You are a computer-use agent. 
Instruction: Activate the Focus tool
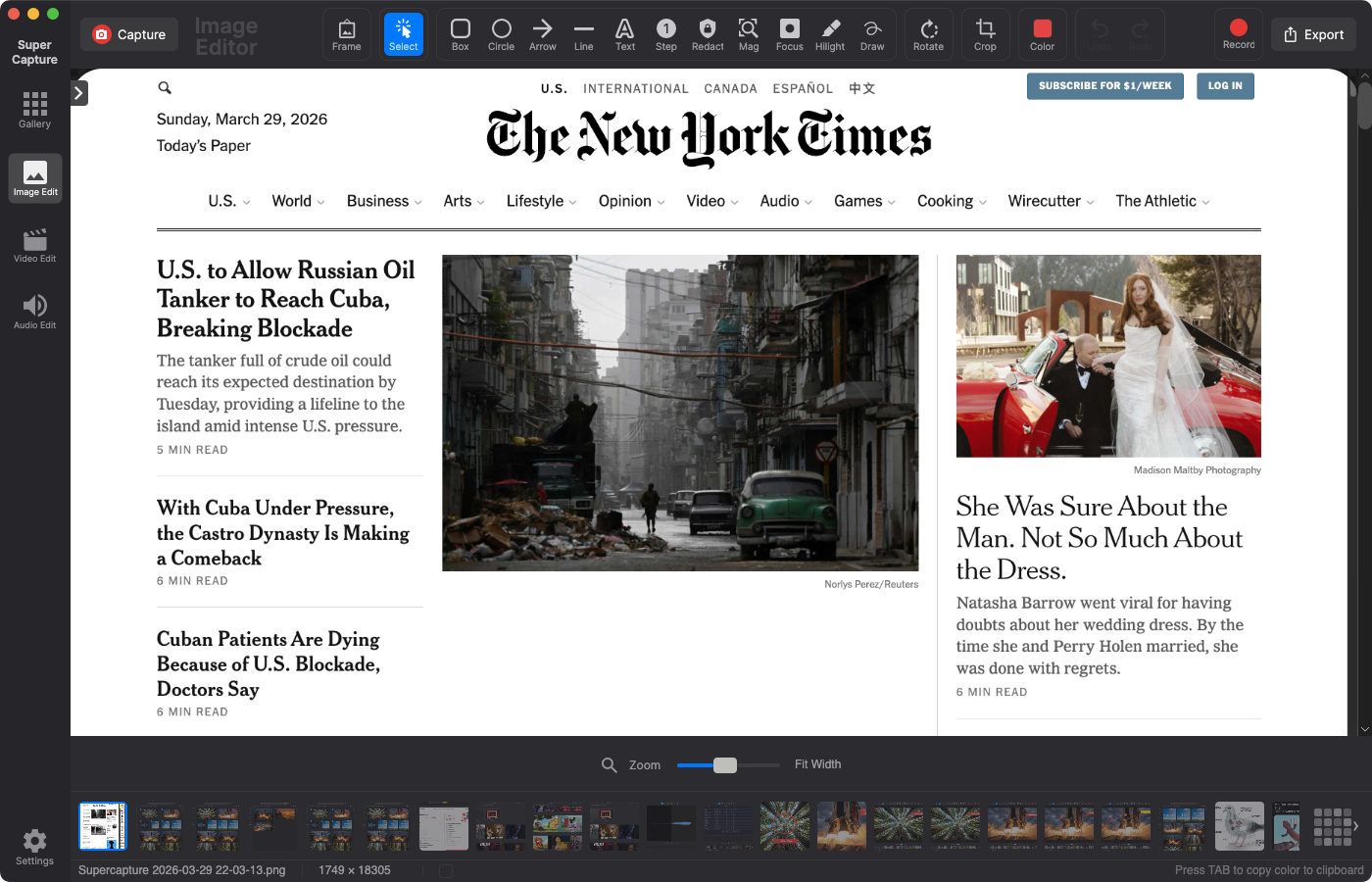pyautogui.click(x=789, y=34)
